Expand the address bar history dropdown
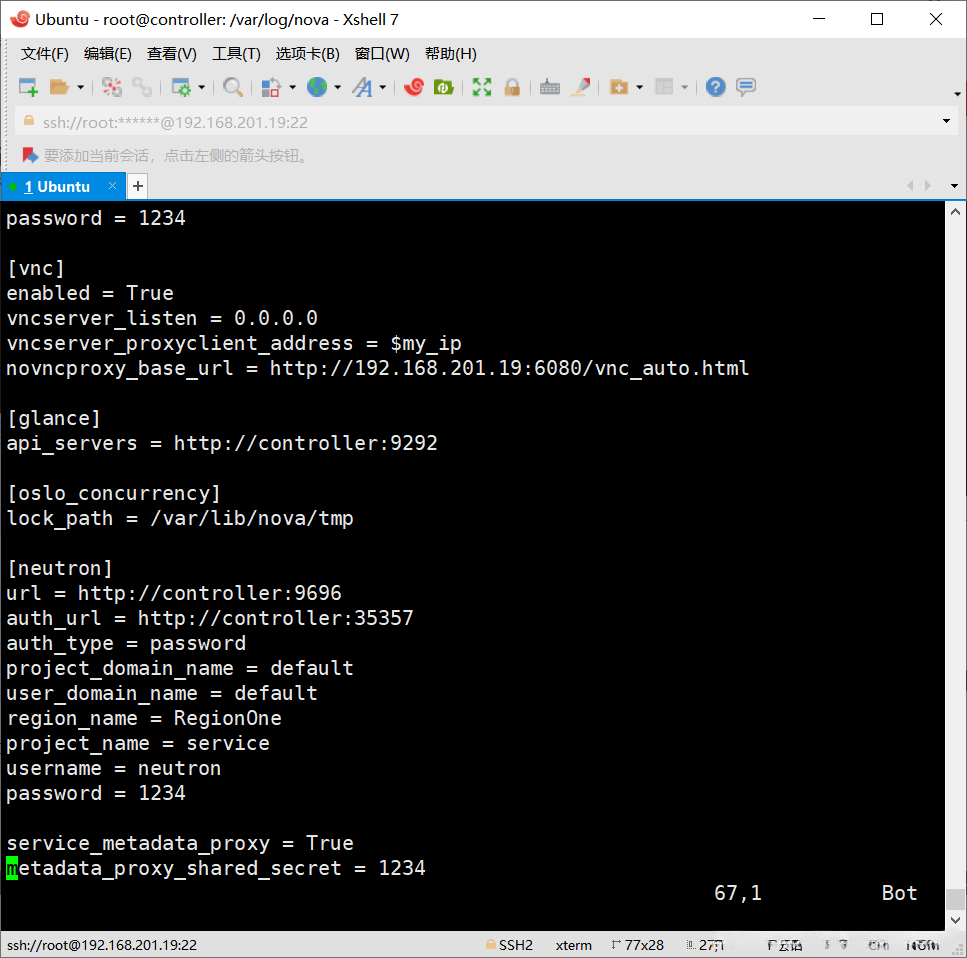This screenshot has width=967, height=958. [946, 121]
